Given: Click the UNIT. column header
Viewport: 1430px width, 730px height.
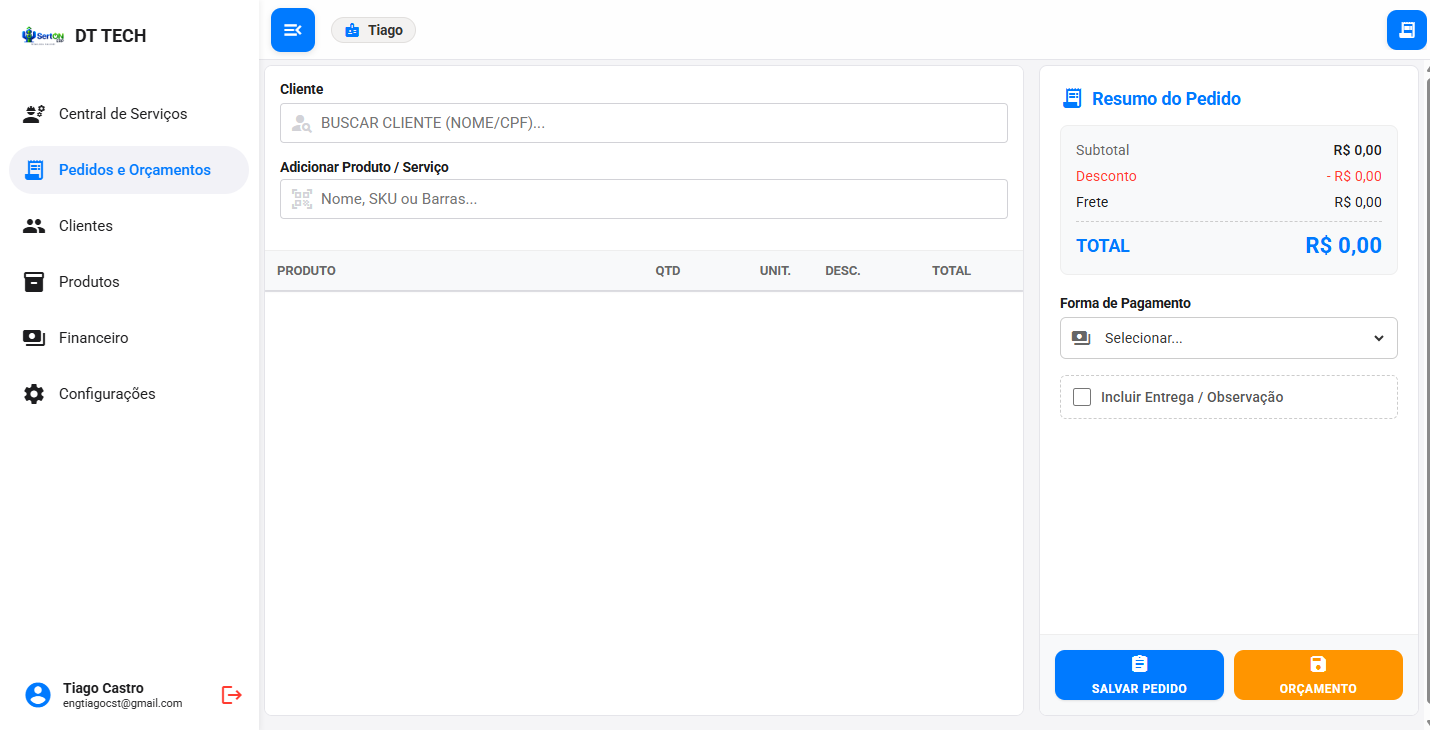Looking at the screenshot, I should [x=775, y=271].
